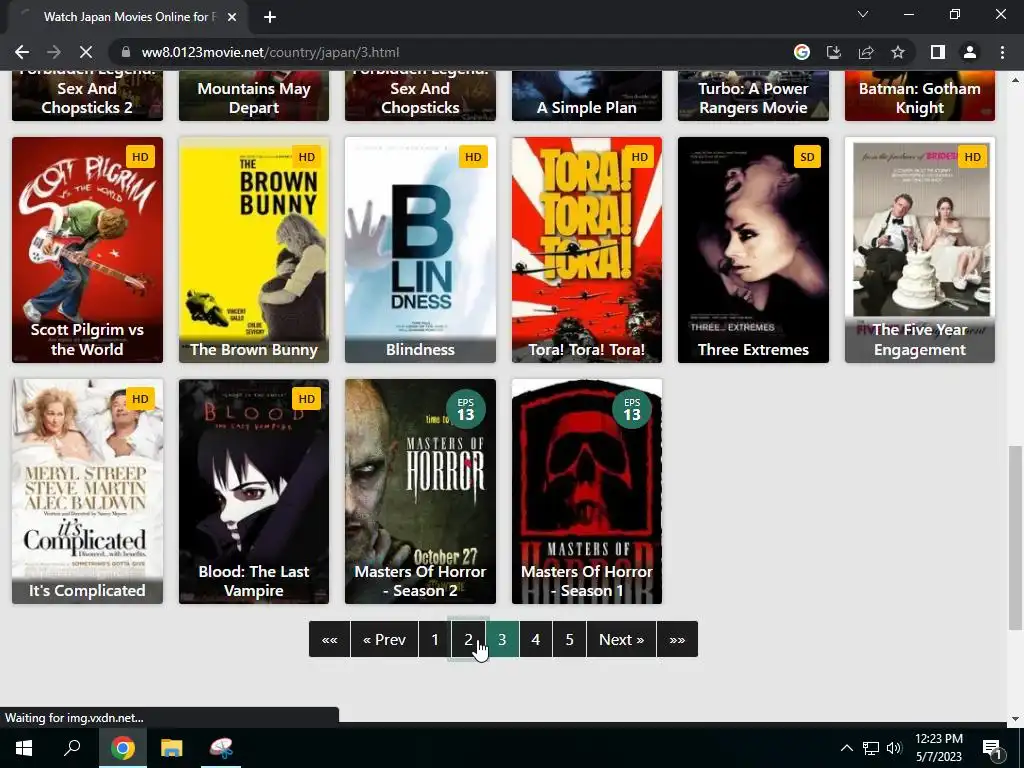The height and width of the screenshot is (768, 1024).
Task: Open Scott Pilgrim vs the World poster
Action: 88,249
